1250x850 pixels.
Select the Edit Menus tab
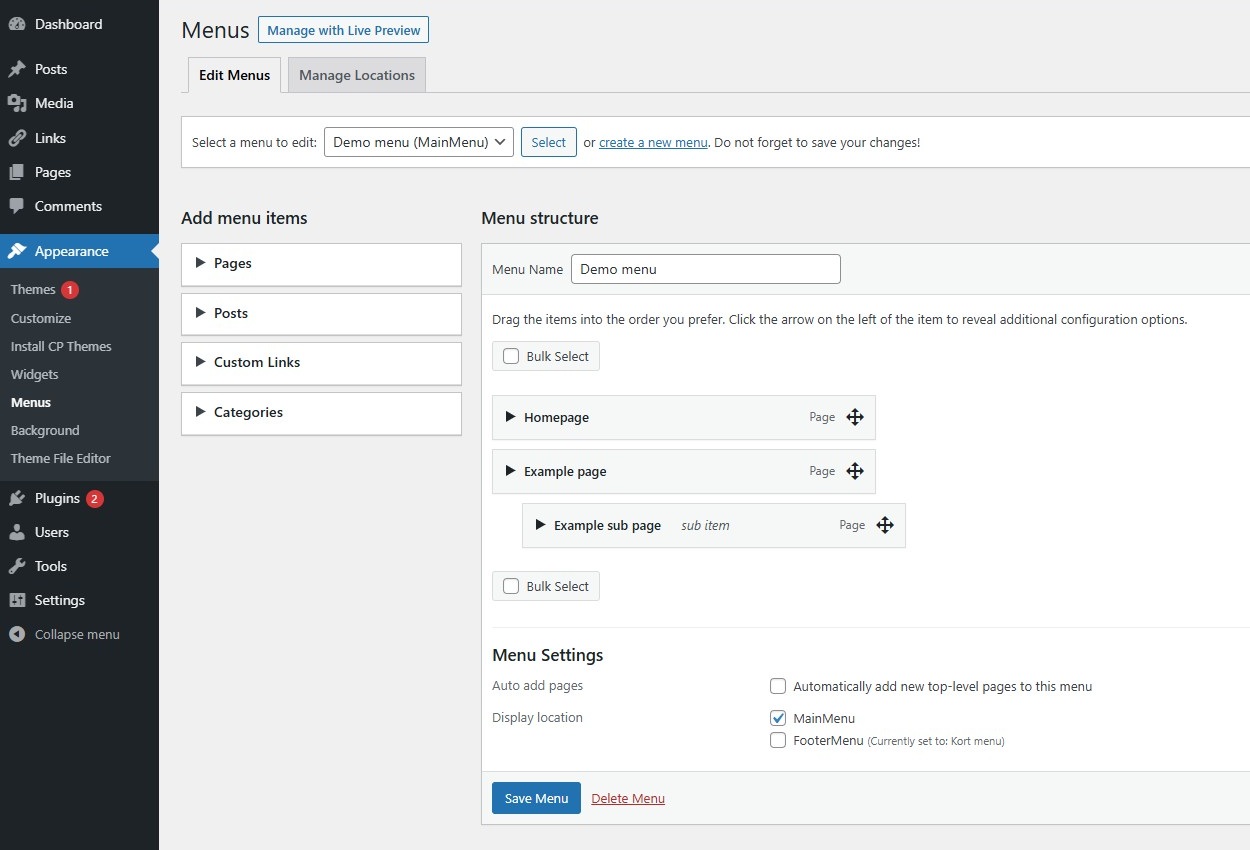click(234, 75)
